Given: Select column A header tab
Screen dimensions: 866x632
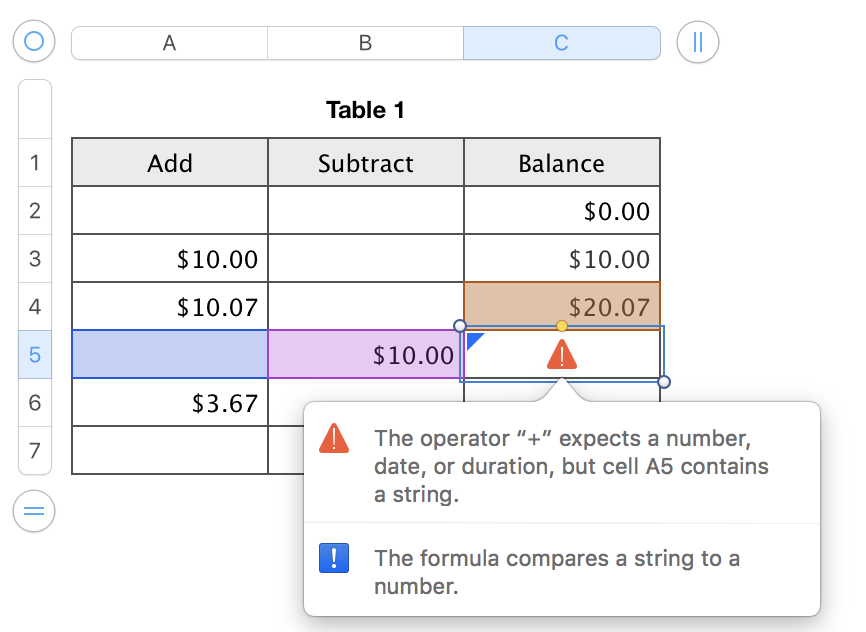Looking at the screenshot, I should tap(169, 43).
